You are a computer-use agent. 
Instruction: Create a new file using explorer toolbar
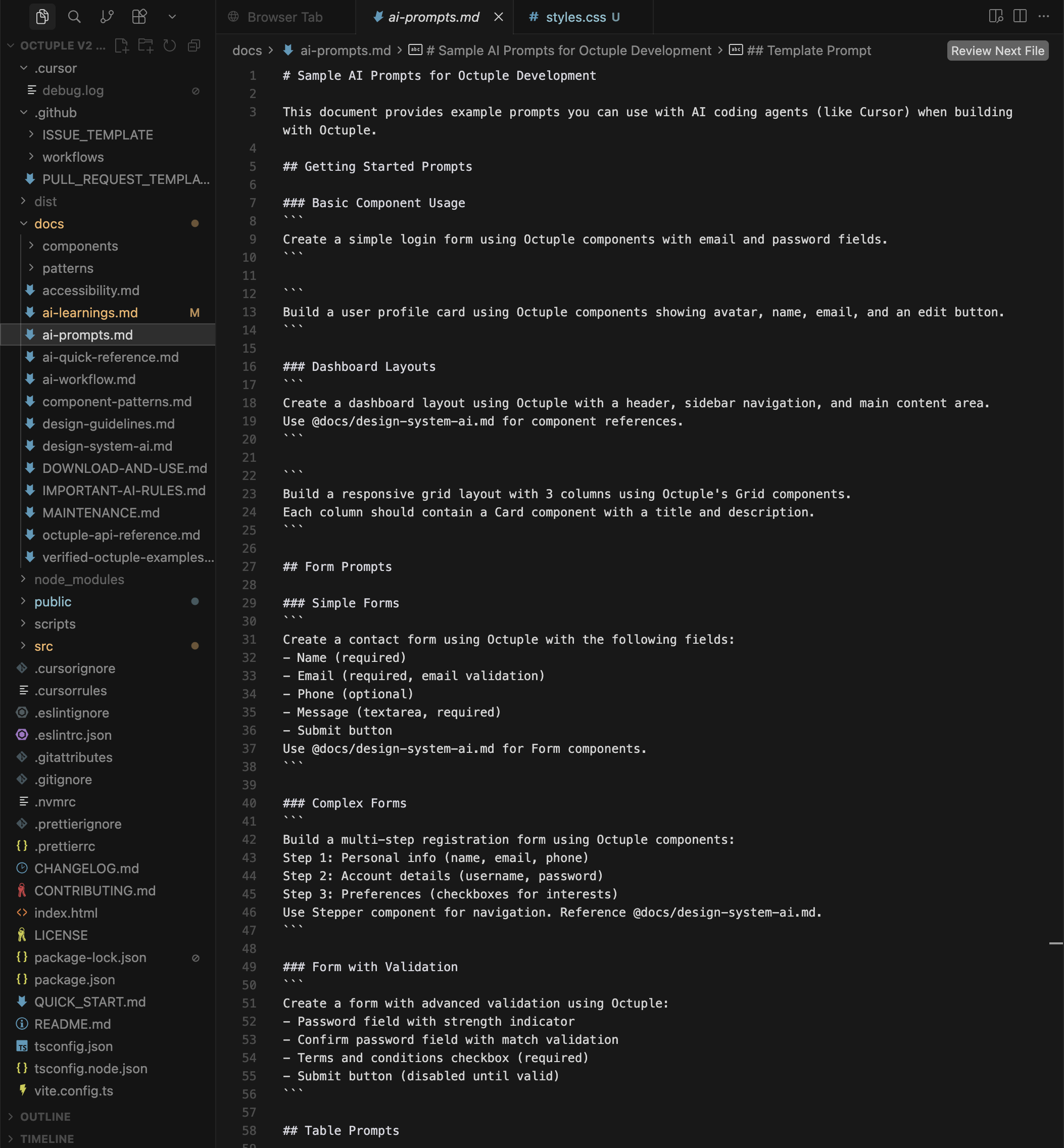point(121,45)
